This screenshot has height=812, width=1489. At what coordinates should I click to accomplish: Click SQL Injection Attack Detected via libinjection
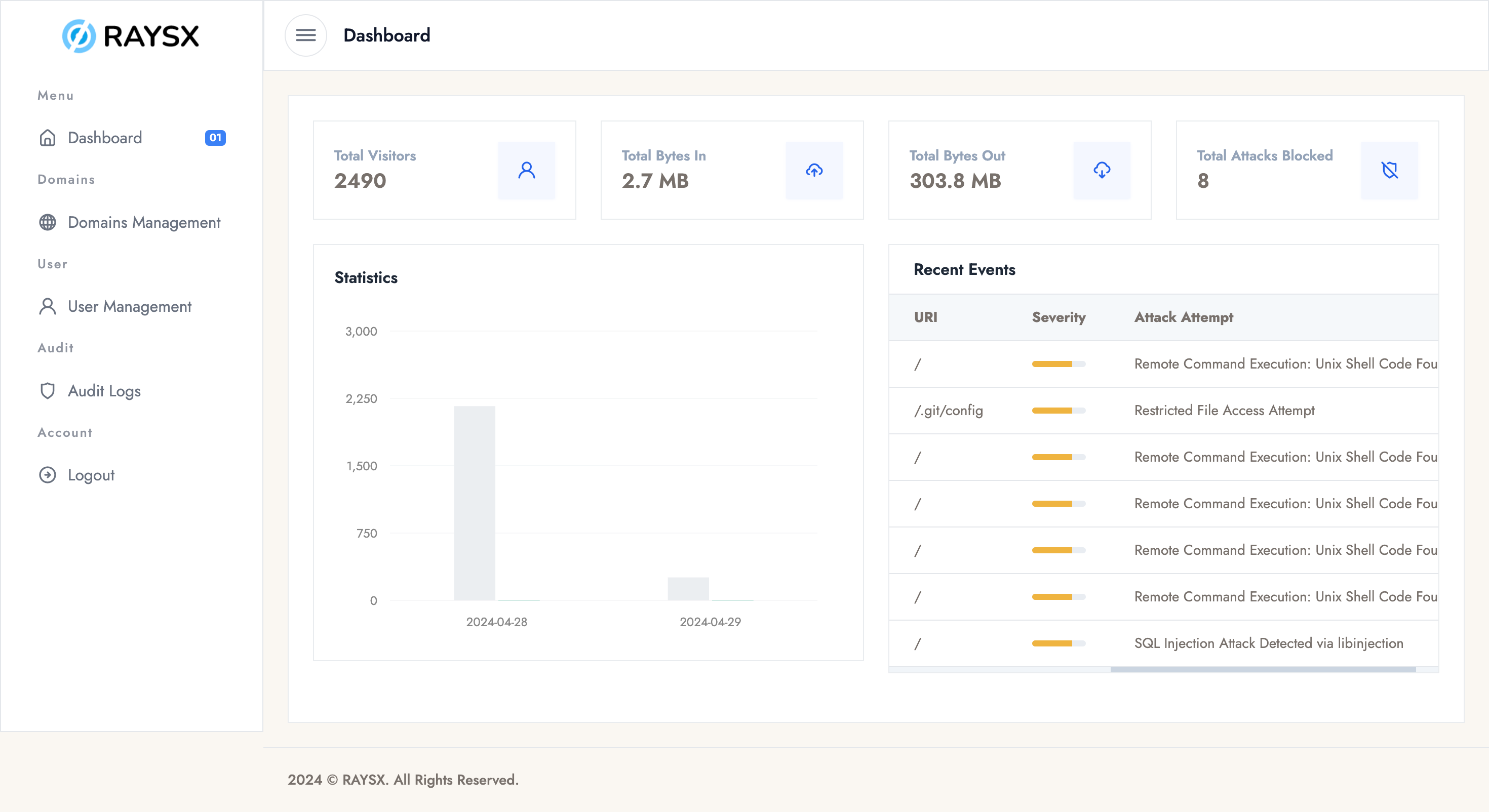(x=1268, y=643)
